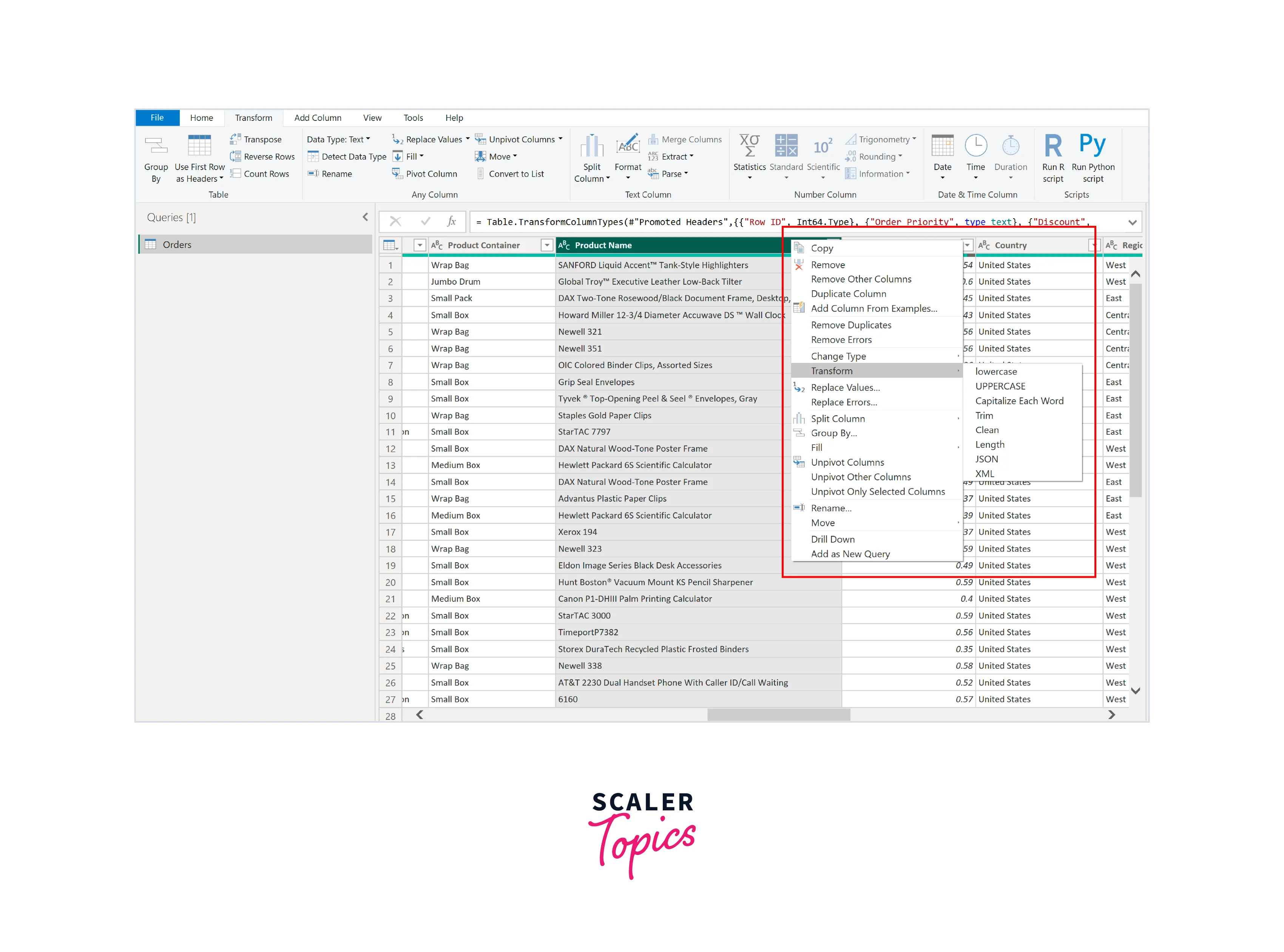This screenshot has width=1284, height=952.
Task: Choose UPPERCASE from Transform submenu
Action: tap(1000, 386)
